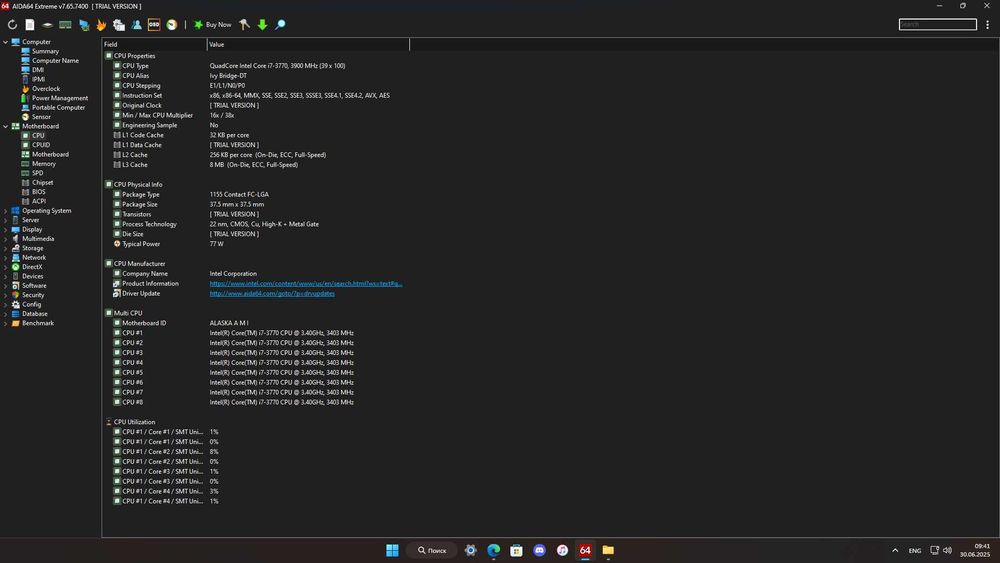Select the CPU Type row
This screenshot has width=1000, height=563.
pos(255,66)
